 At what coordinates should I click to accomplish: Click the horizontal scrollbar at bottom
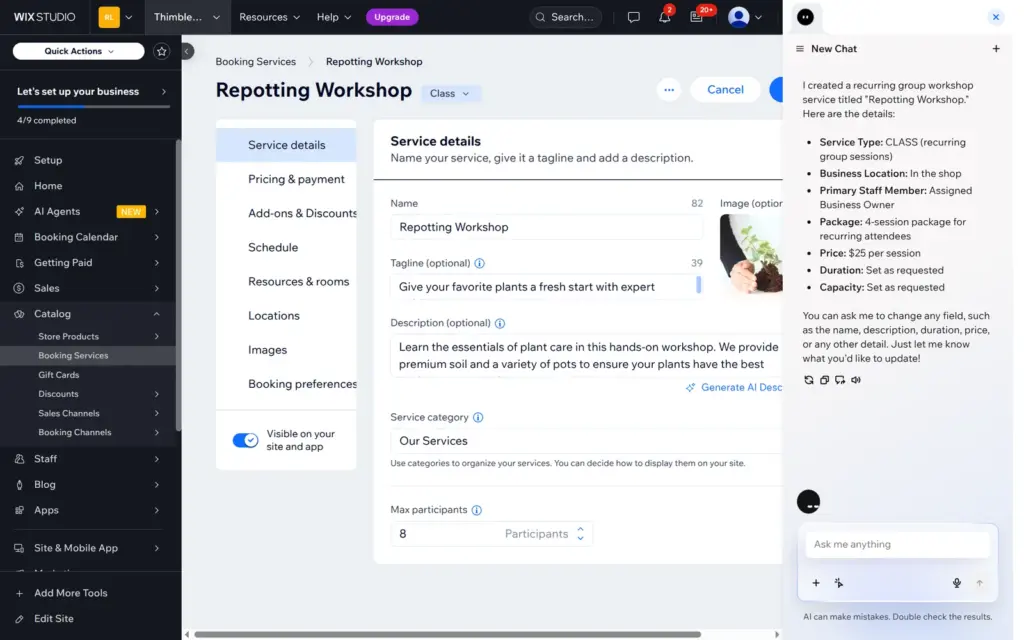pos(447,634)
